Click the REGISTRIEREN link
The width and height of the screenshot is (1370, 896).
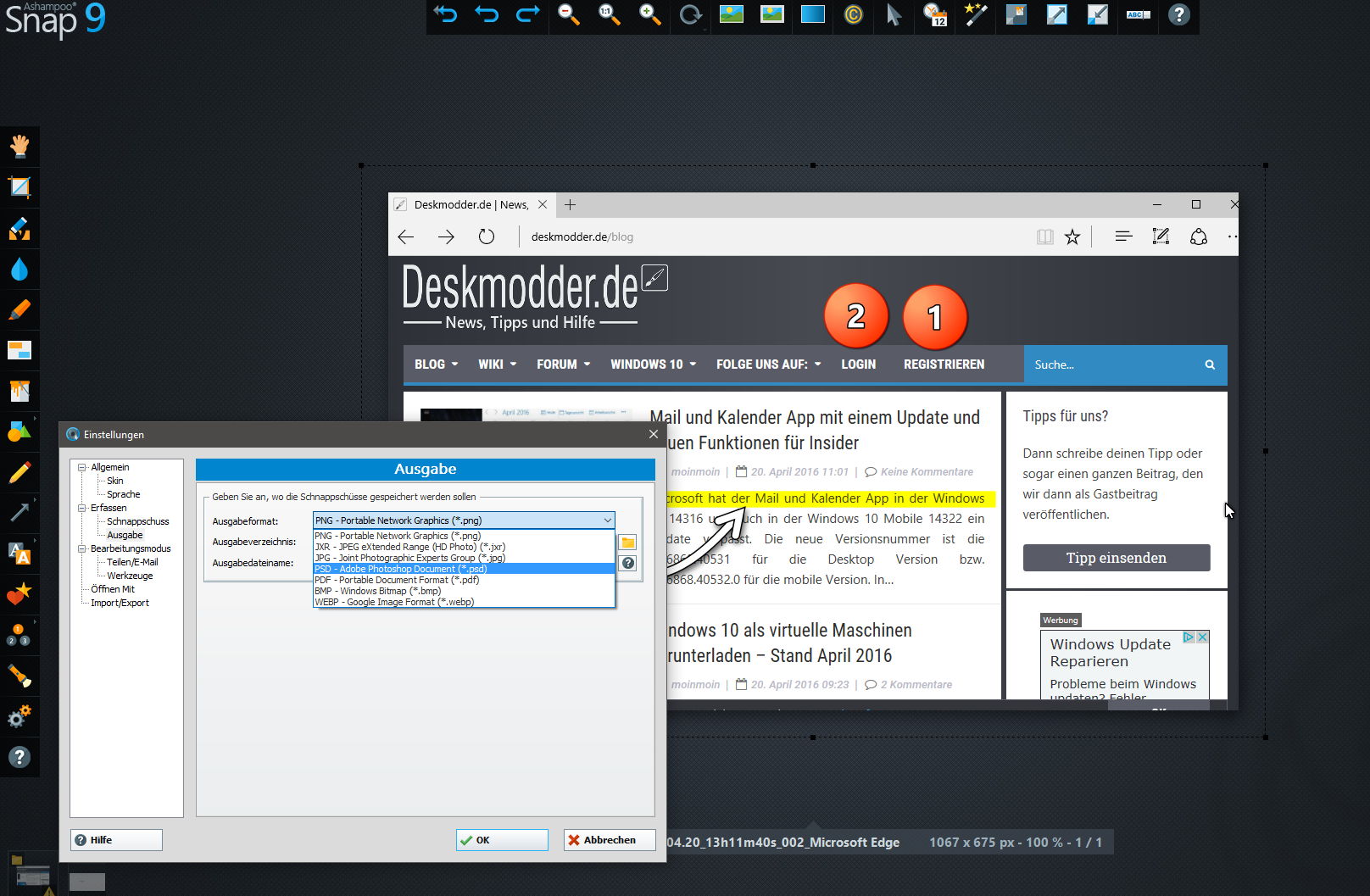944,365
